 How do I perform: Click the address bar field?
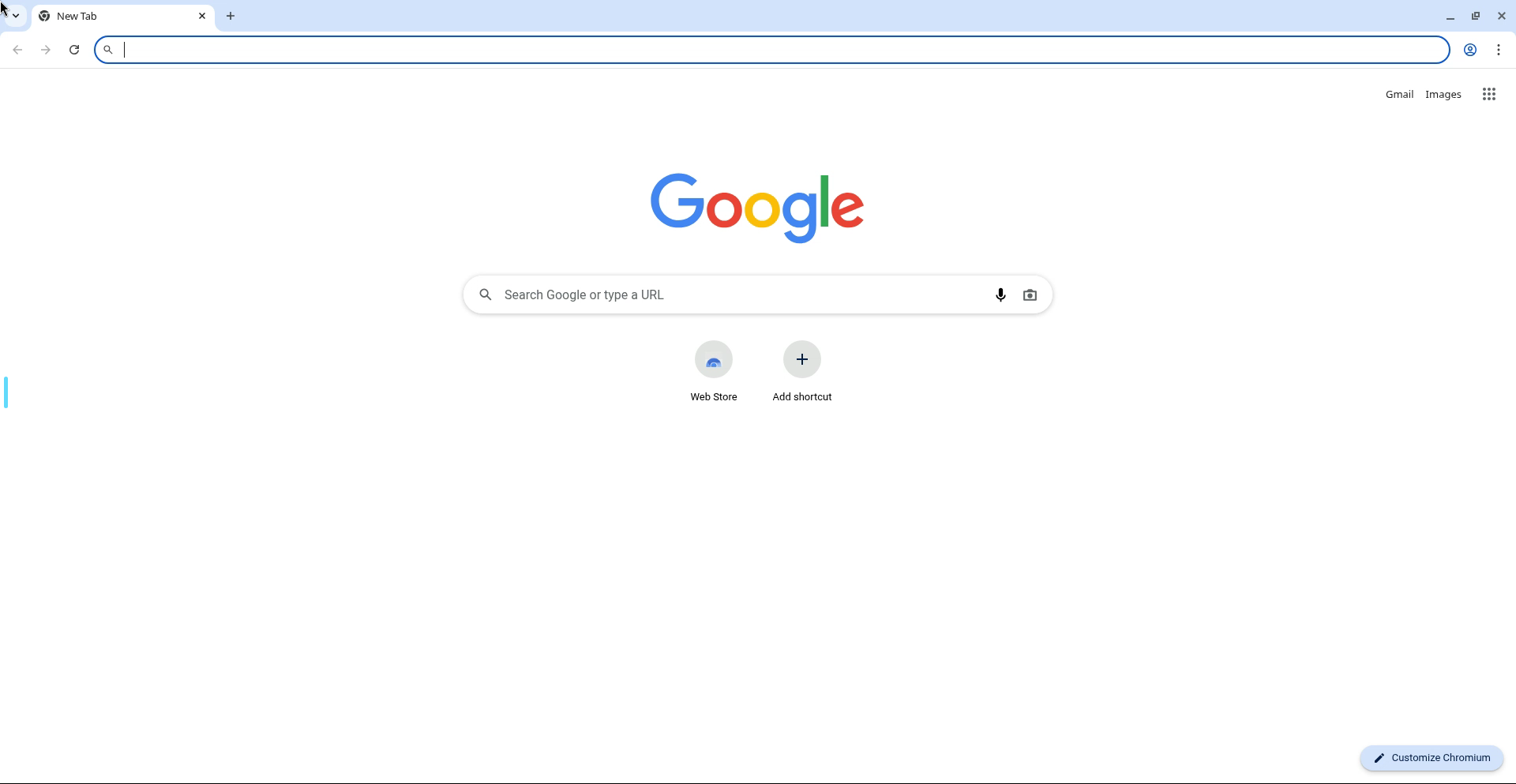772,50
